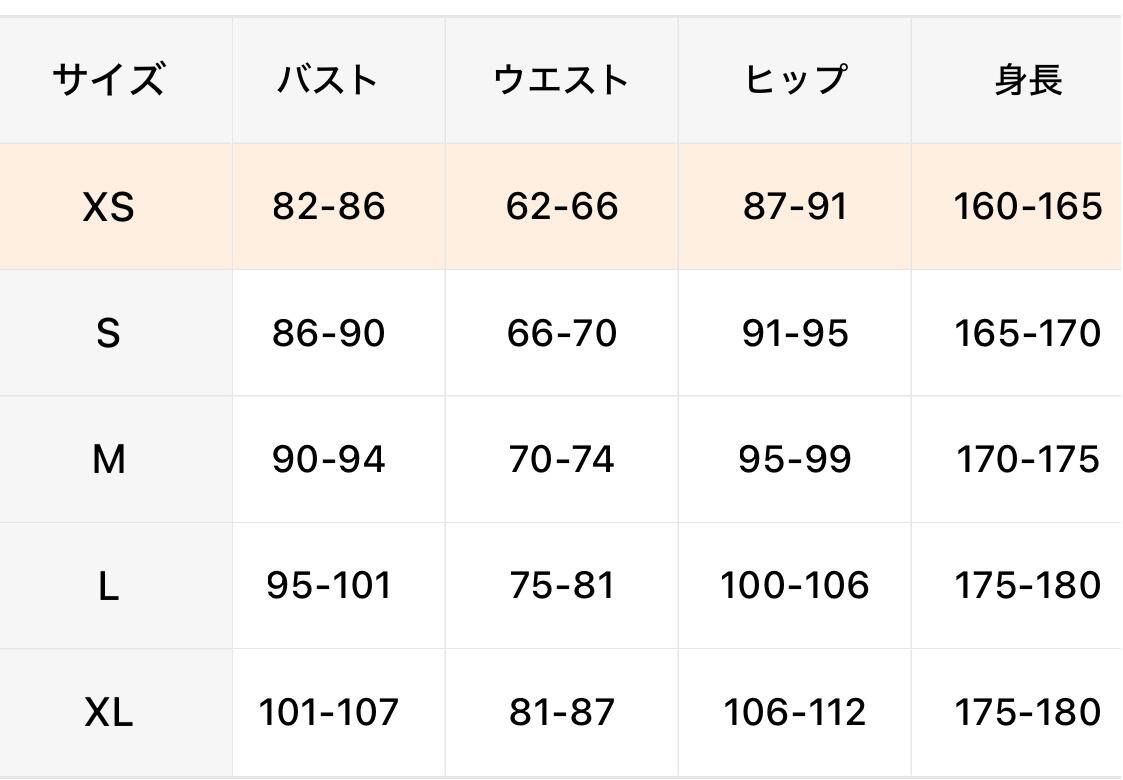The width and height of the screenshot is (1123, 780).
Task: Click the bust value 101-107
Action: pyautogui.click(x=328, y=712)
